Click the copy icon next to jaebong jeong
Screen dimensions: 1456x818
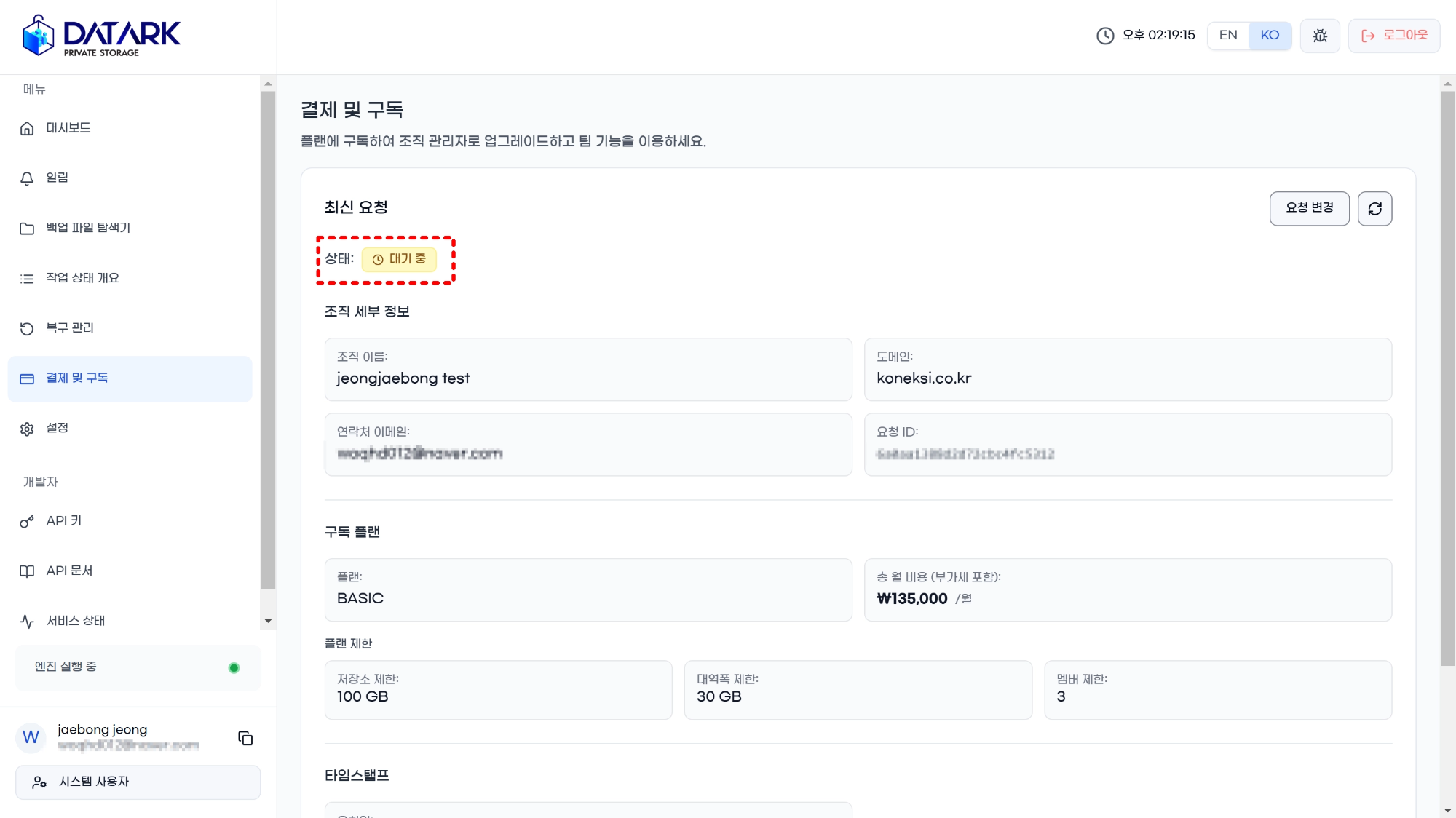pos(245,738)
